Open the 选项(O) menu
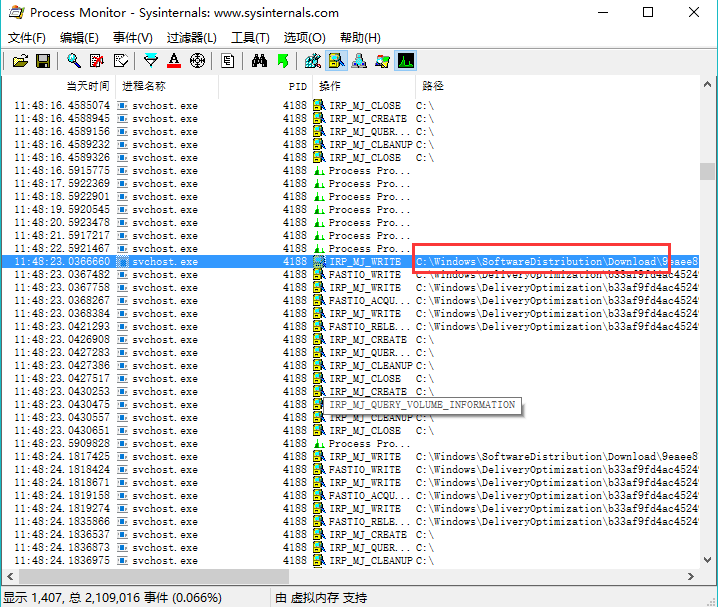The image size is (718, 607). pyautogui.click(x=305, y=38)
